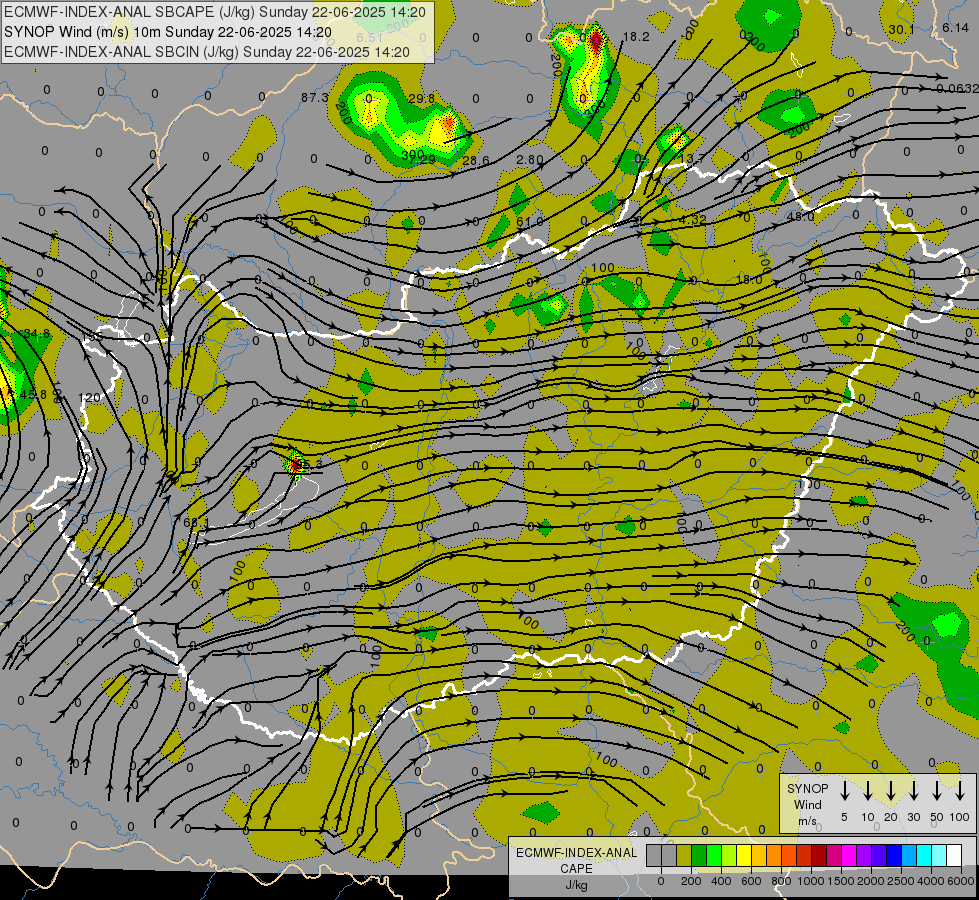Screen dimensions: 979x900
Task: Click the wind legend arrow above 5
Action: 845,790
